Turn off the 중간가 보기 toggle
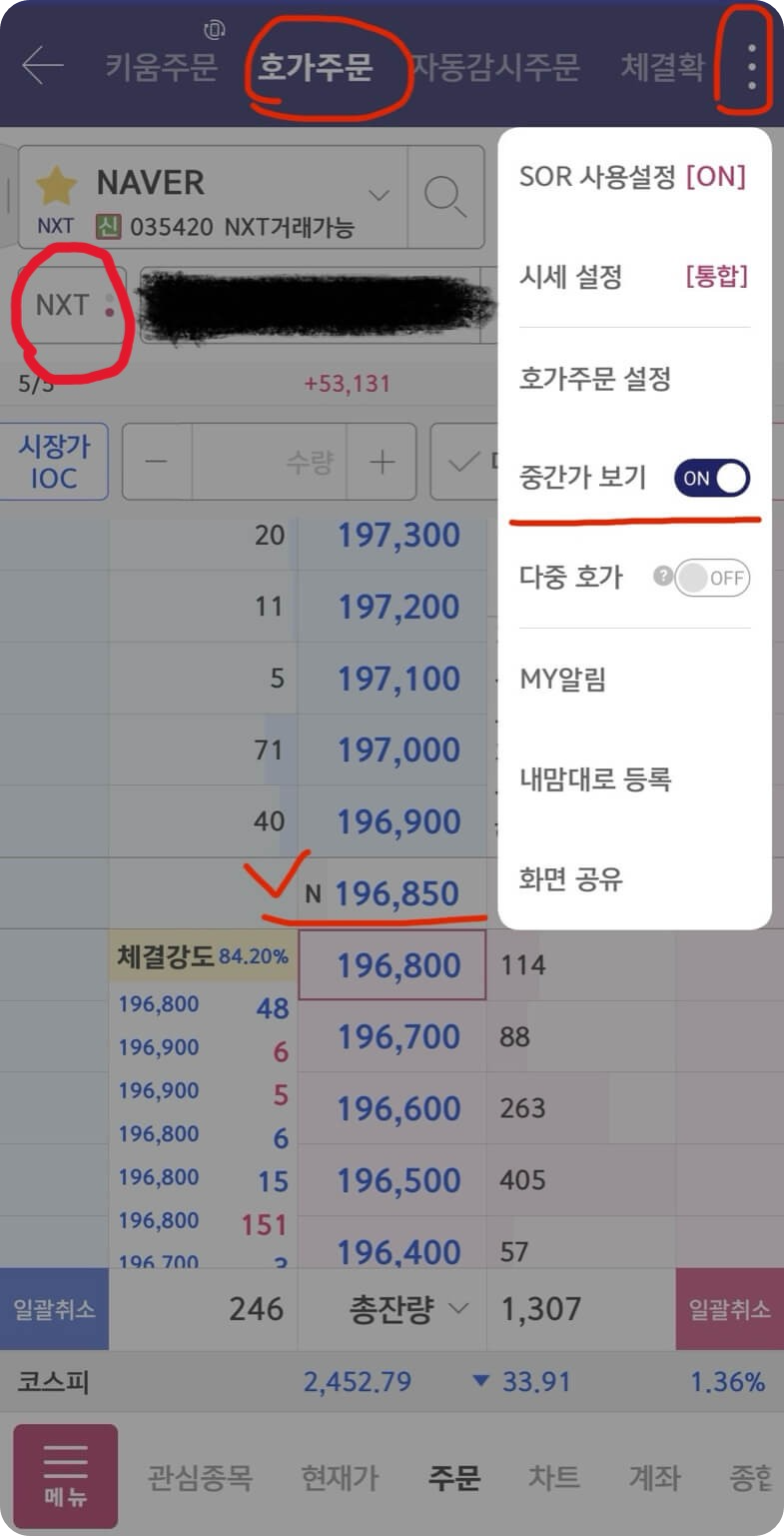 (711, 479)
